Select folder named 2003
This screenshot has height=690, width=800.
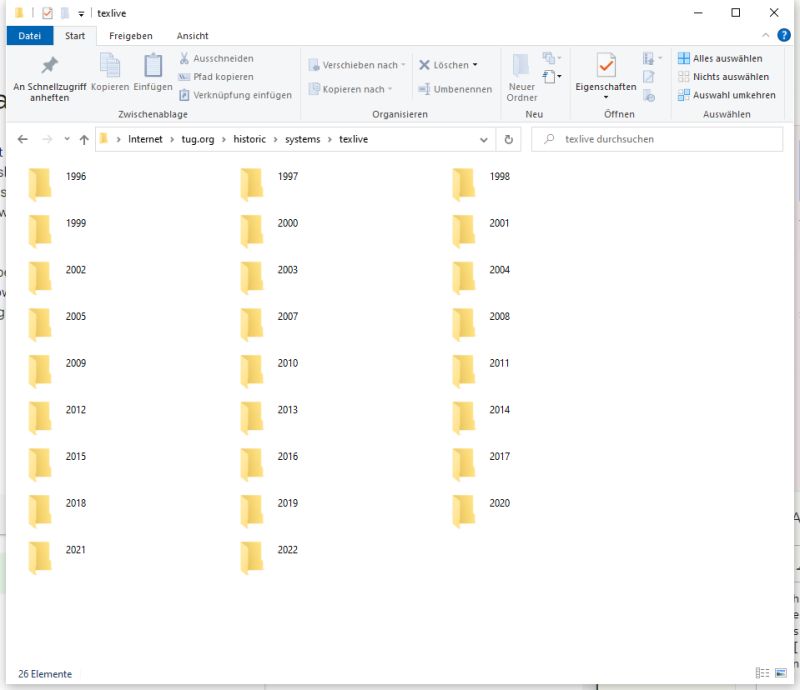coord(269,277)
